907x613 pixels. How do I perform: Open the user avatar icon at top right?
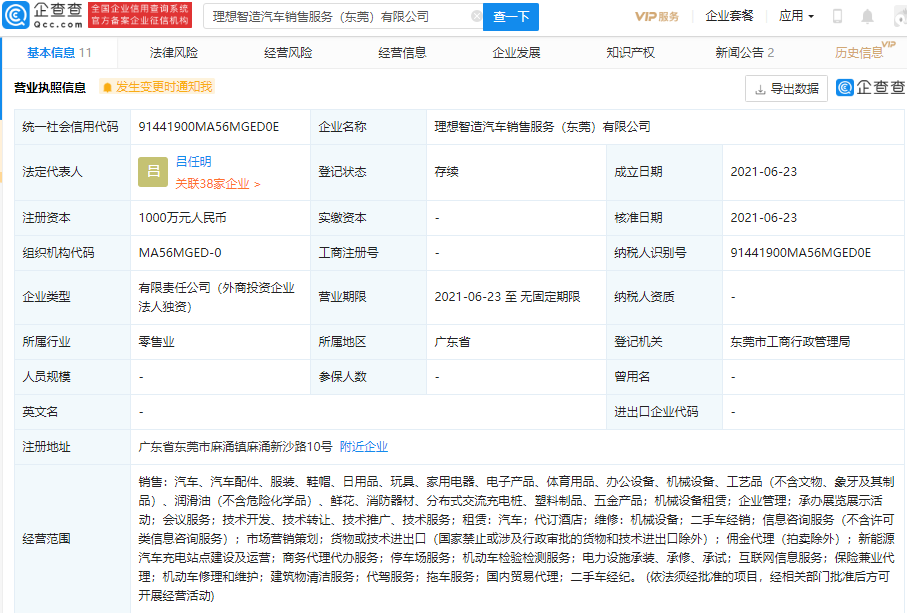898,15
